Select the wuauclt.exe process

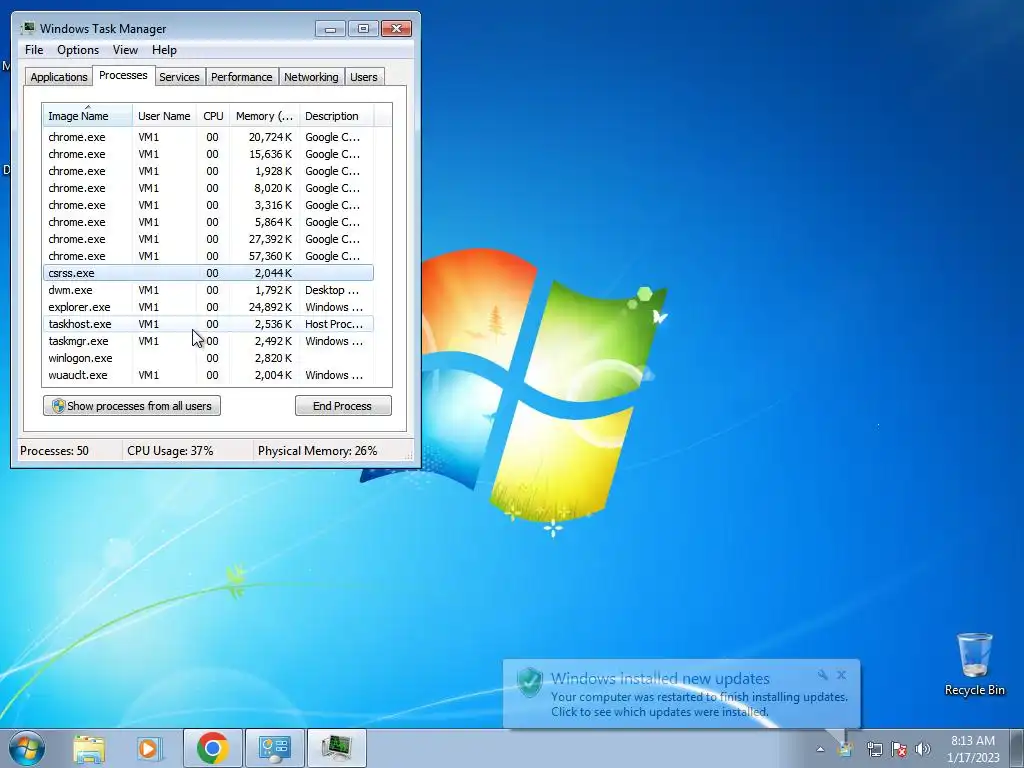click(208, 375)
